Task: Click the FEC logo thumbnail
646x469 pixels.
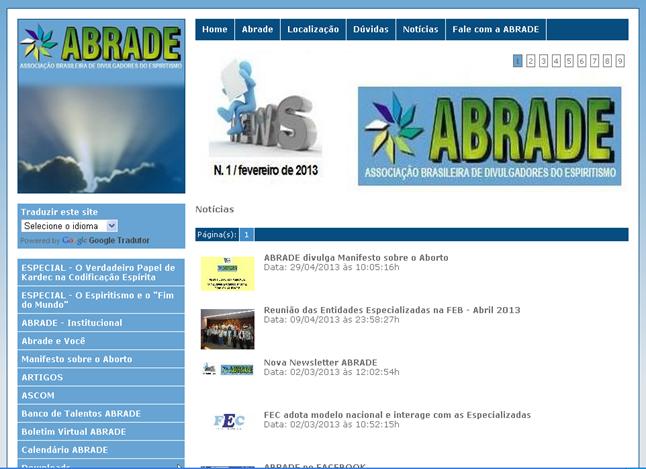Action: click(229, 421)
